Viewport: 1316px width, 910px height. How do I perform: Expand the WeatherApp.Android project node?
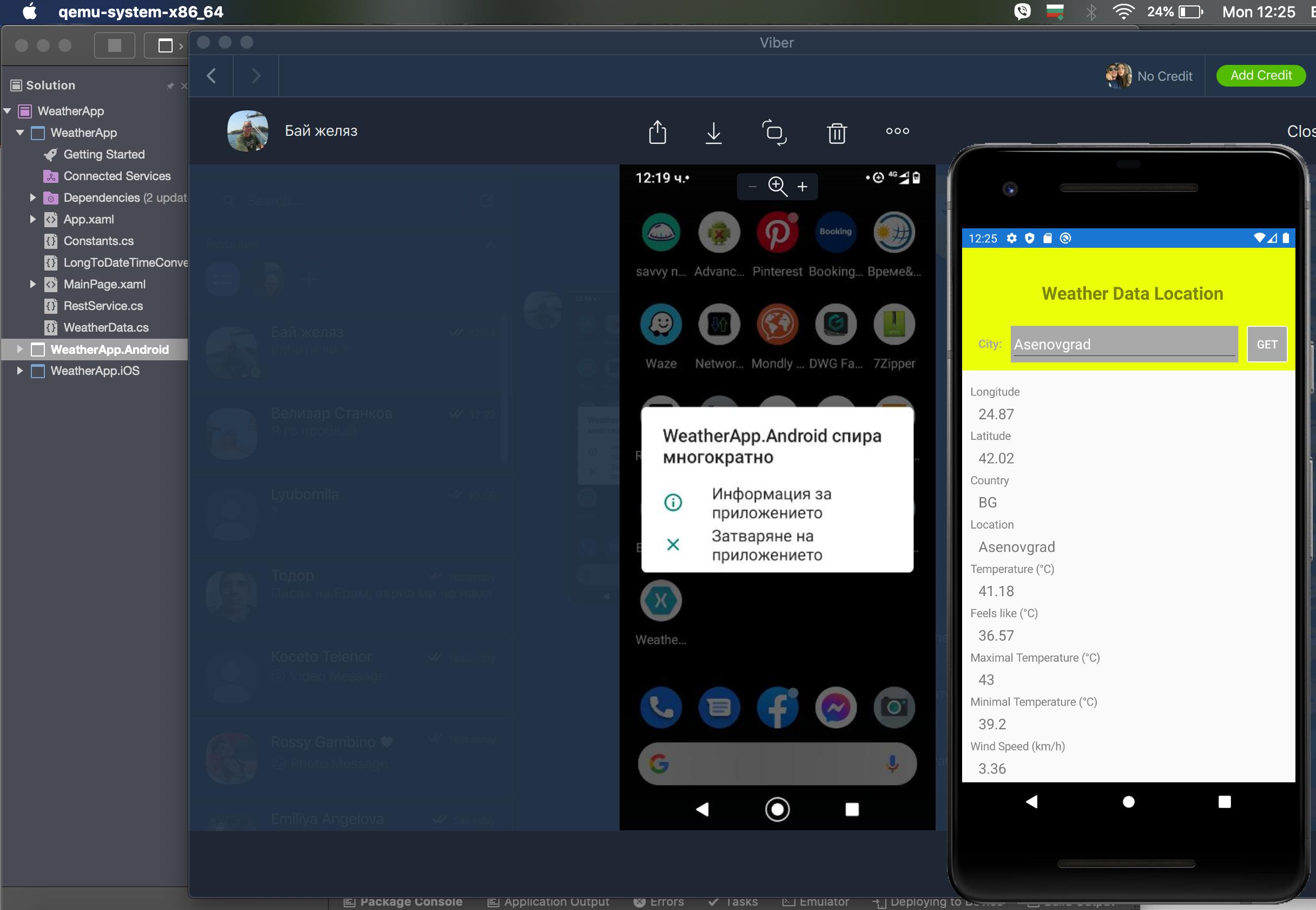point(20,349)
